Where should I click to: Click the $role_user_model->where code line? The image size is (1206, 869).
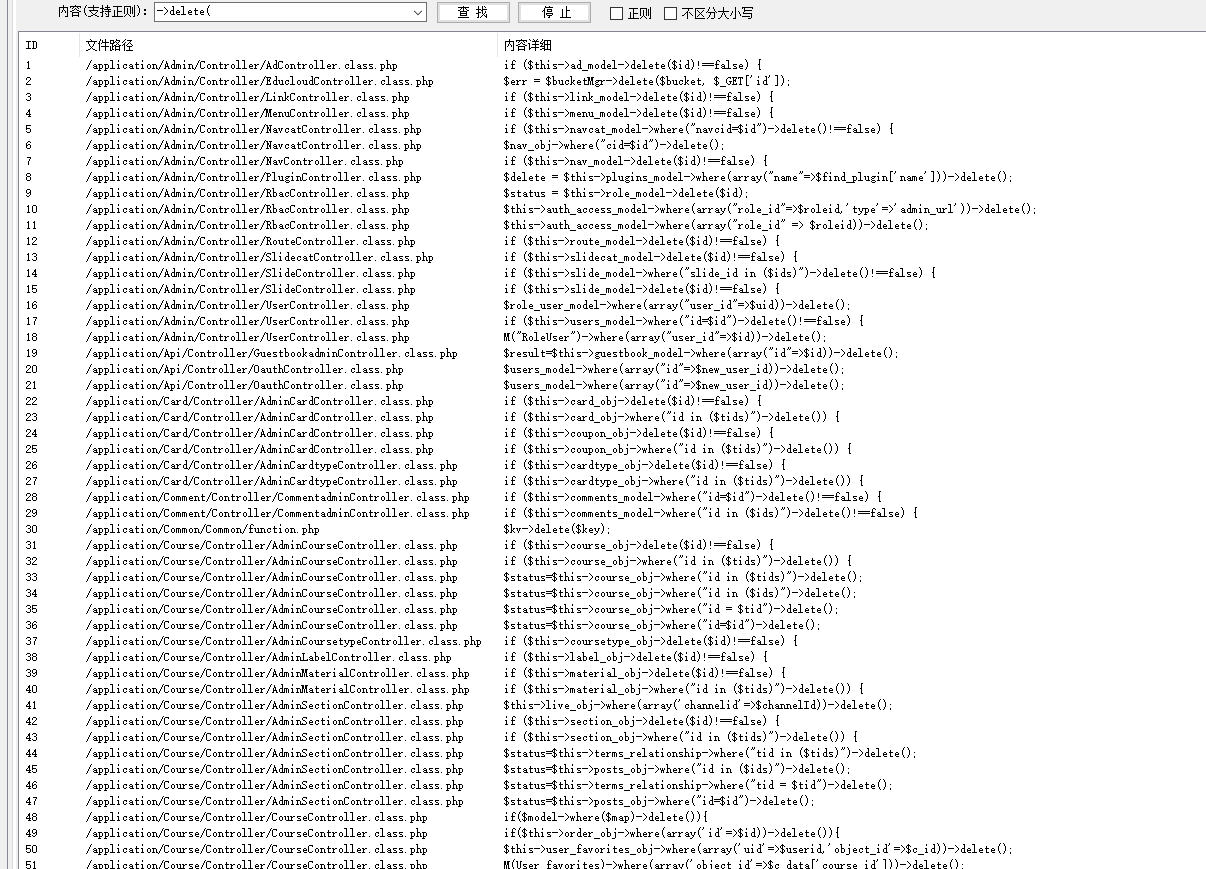coord(677,305)
